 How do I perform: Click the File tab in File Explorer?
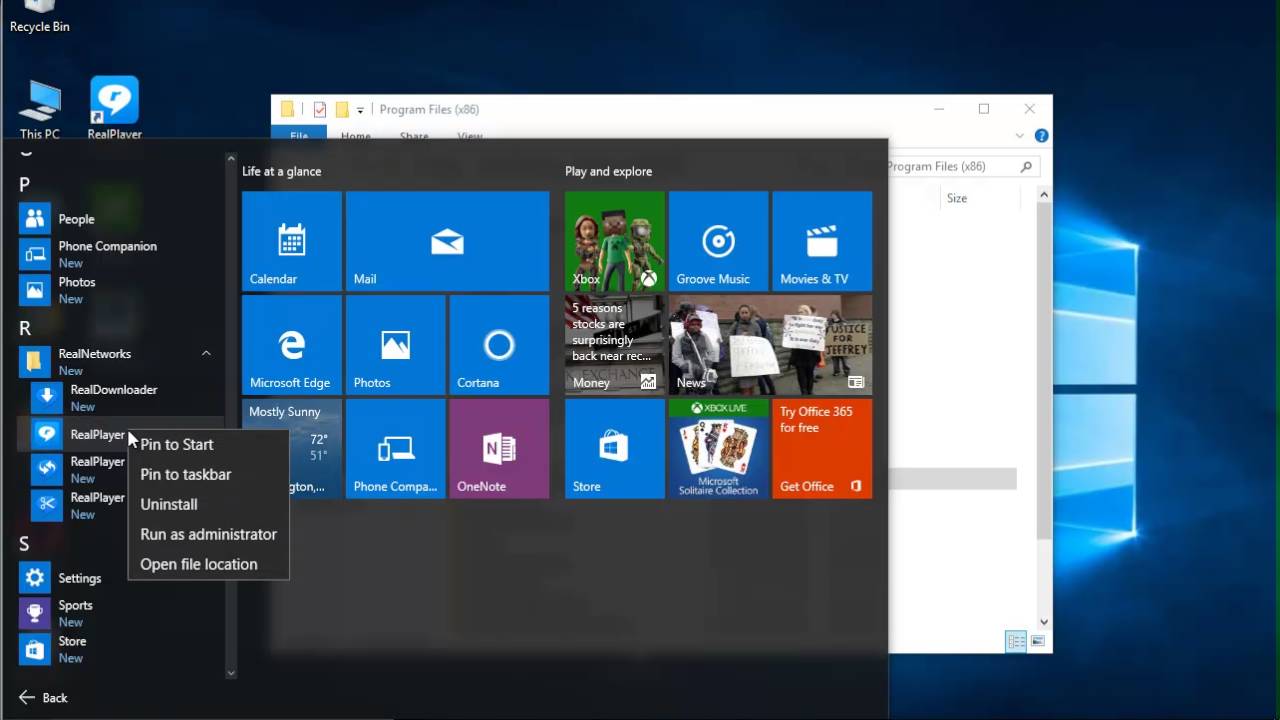(x=299, y=134)
